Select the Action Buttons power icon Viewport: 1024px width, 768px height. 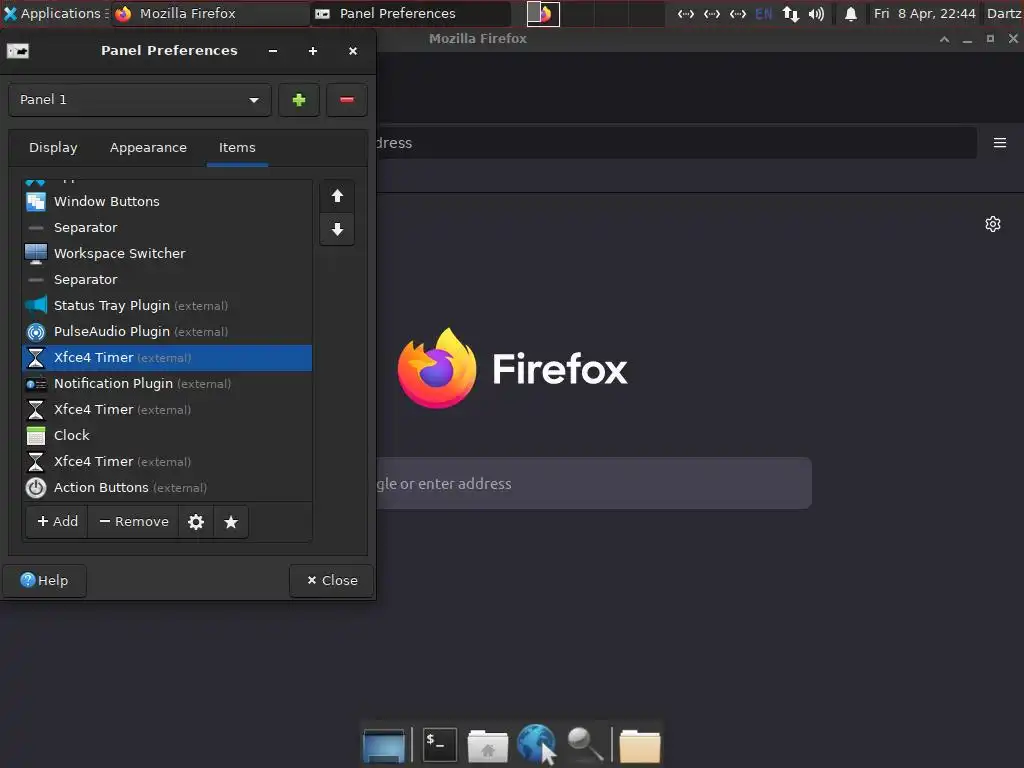(x=36, y=488)
